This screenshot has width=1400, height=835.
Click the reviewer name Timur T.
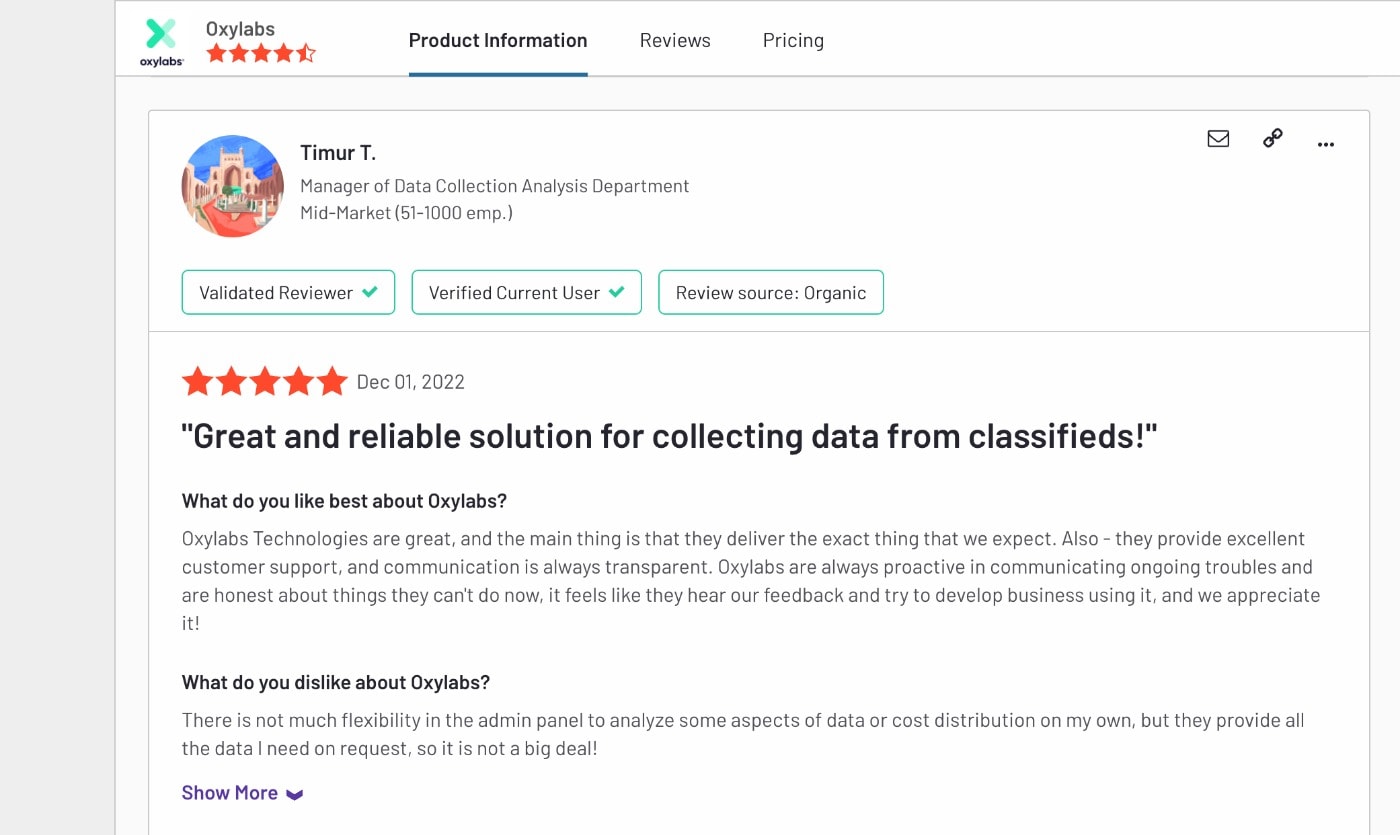pos(338,153)
